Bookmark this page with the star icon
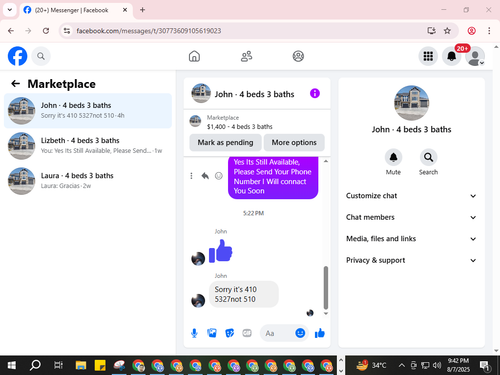Screen dimensions: 500x375 coord(447,31)
